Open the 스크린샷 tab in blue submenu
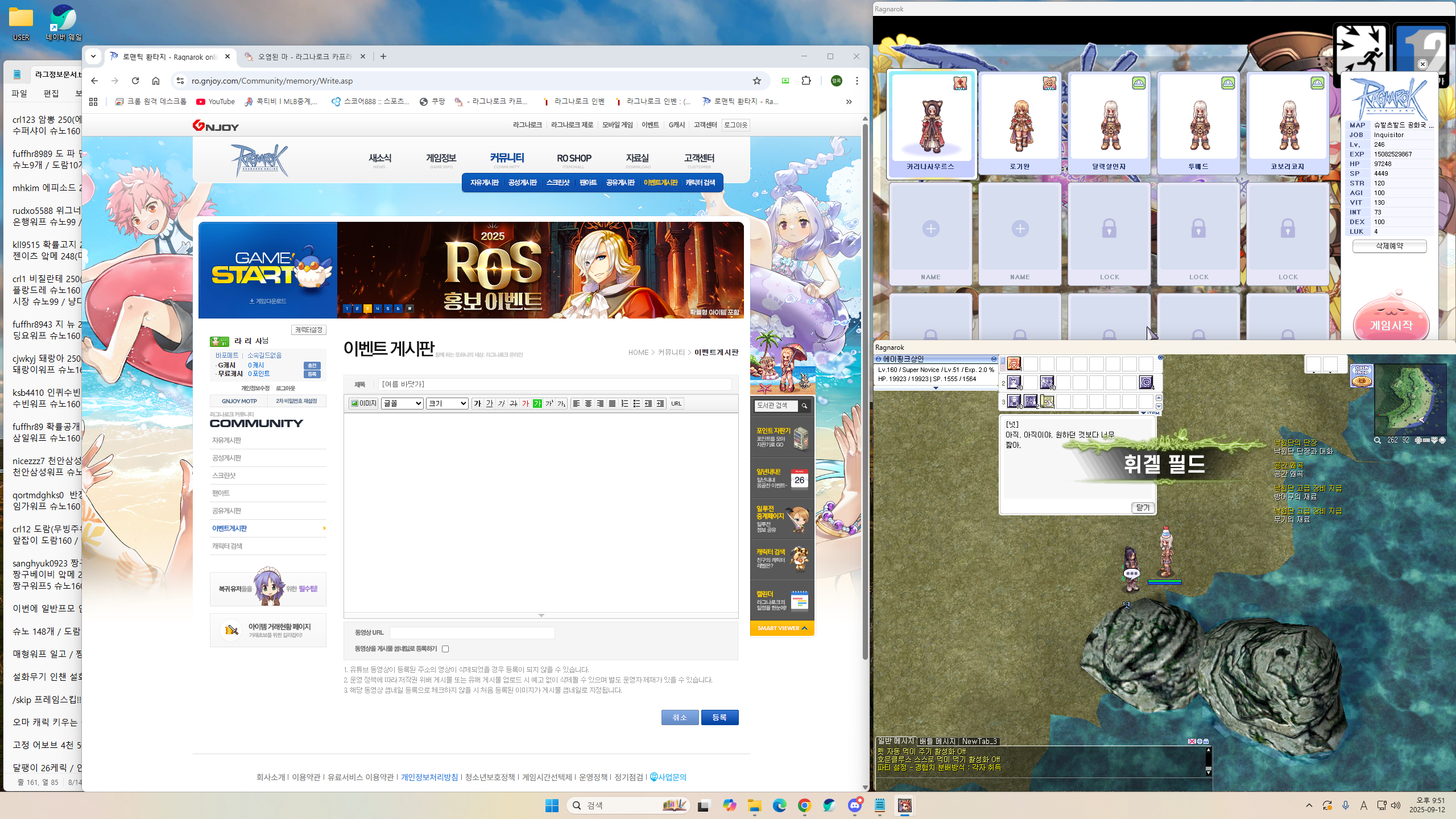This screenshot has height=819, width=1456. coord(558,183)
